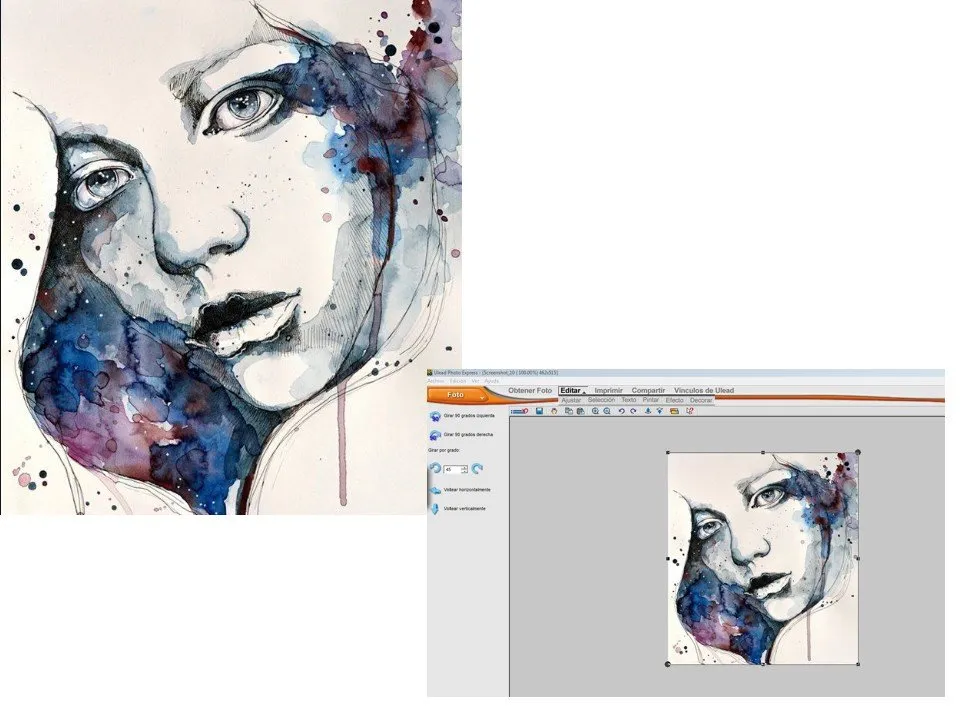Click the Zoom out magnifier icon
Screen dimensions: 960x720
pyautogui.click(x=607, y=411)
